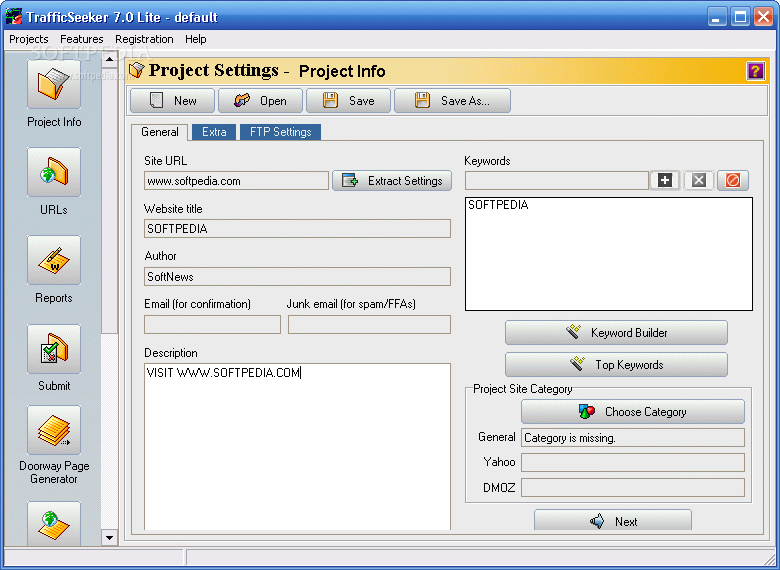Click sidebar scroll up arrow
The image size is (780, 570).
tap(109, 60)
